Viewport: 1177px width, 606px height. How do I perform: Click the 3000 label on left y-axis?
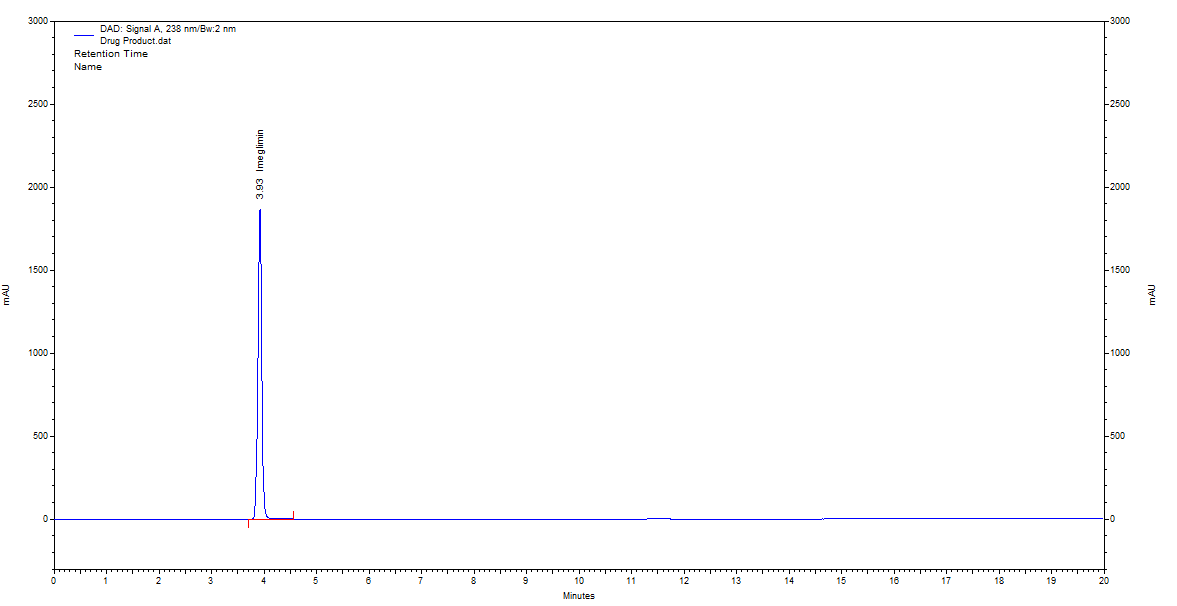pyautogui.click(x=38, y=21)
